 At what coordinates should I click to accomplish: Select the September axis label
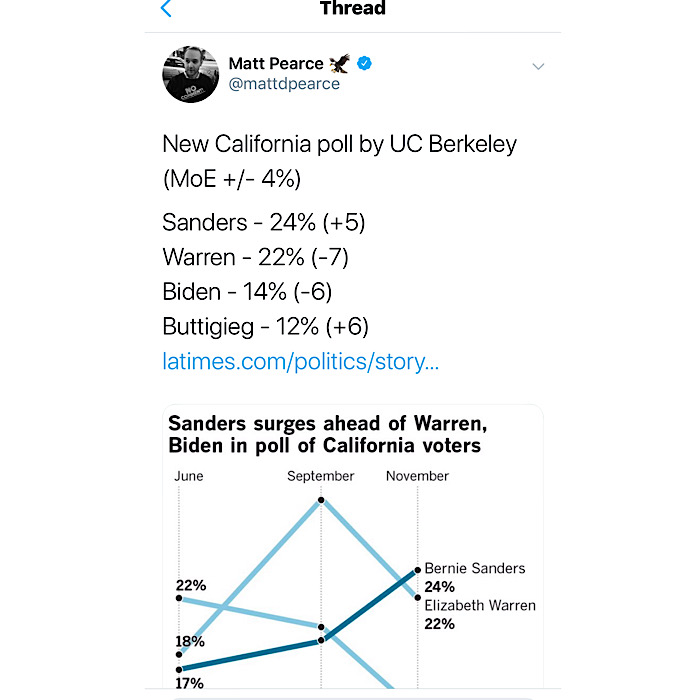tap(321, 476)
